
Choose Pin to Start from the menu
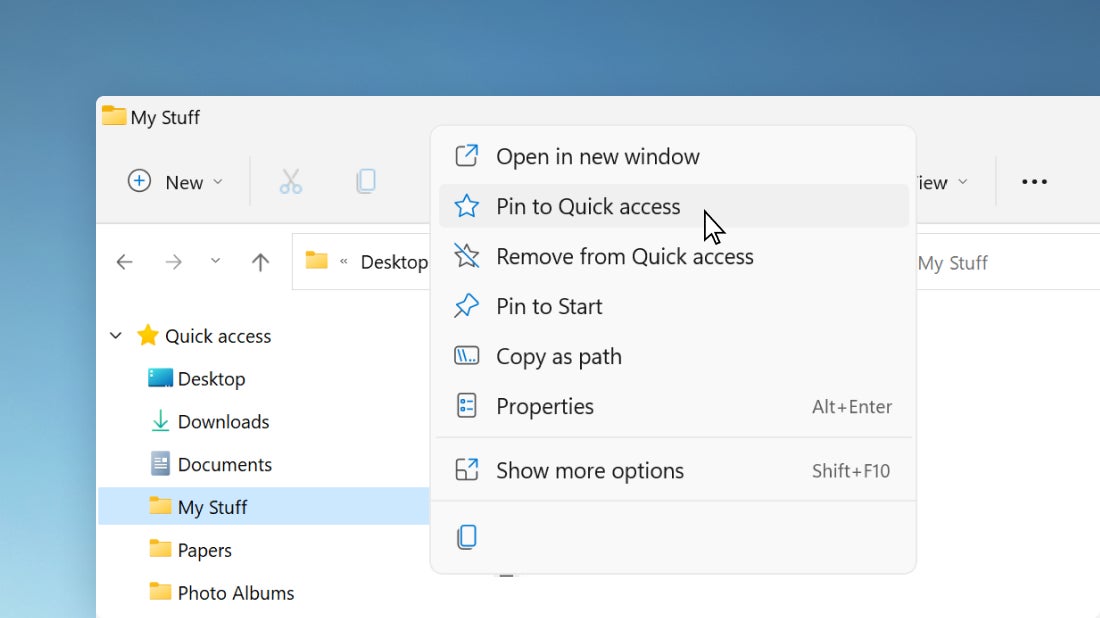pyautogui.click(x=549, y=306)
